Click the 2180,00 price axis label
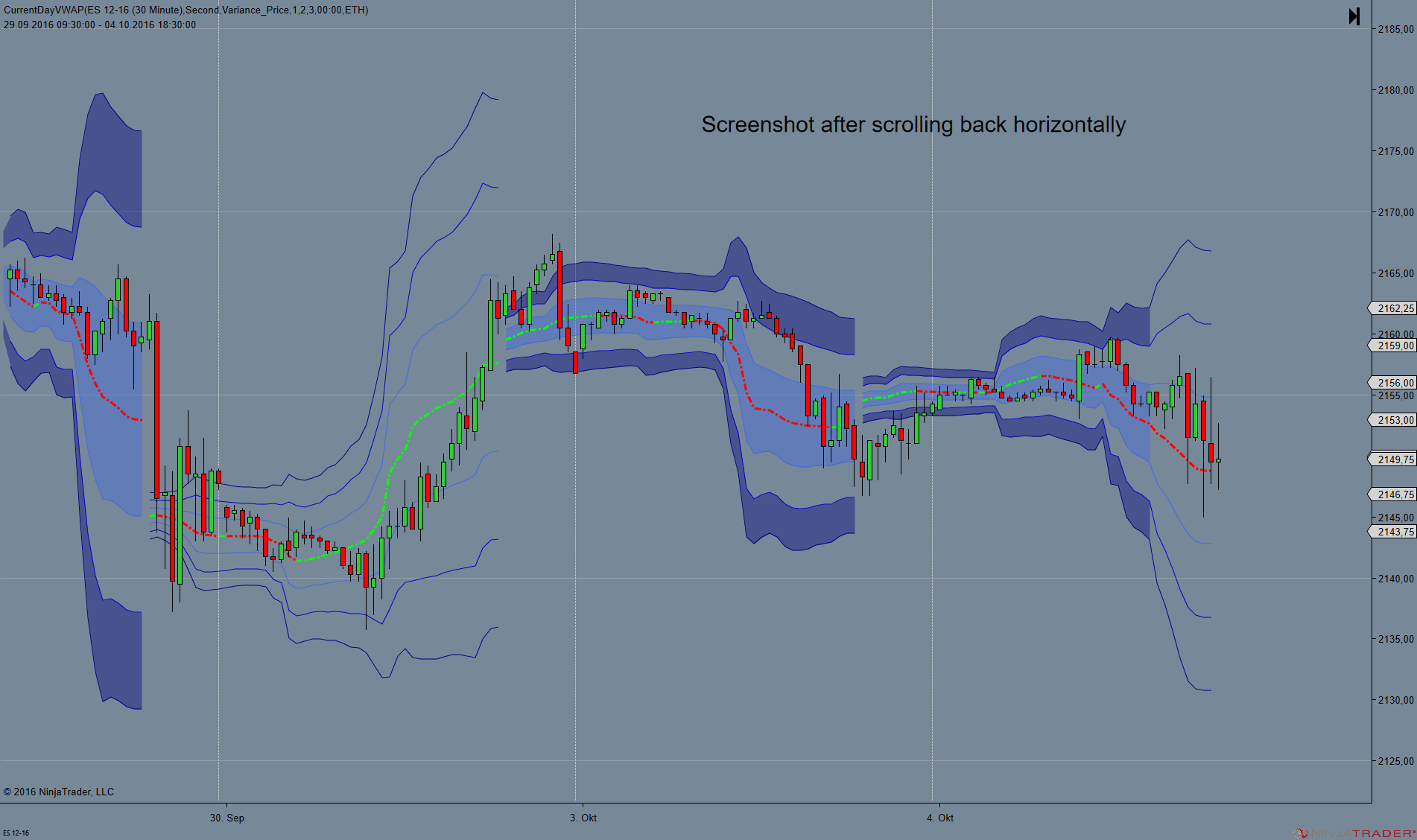 (1395, 90)
